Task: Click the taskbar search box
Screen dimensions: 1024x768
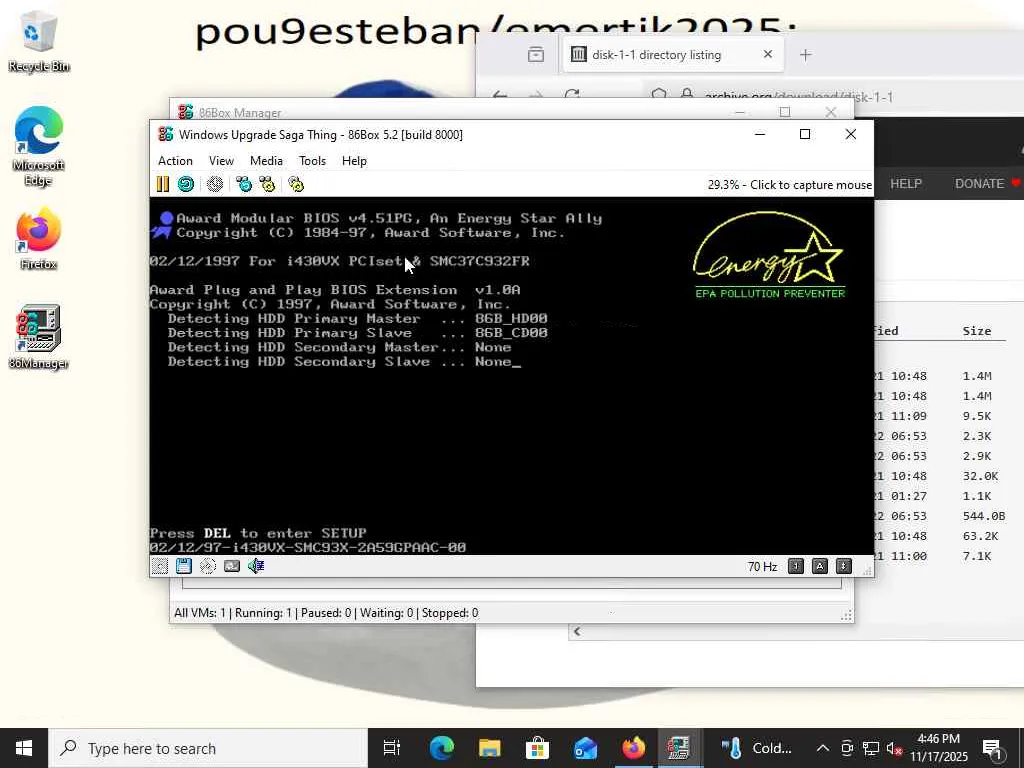Action: coord(208,748)
